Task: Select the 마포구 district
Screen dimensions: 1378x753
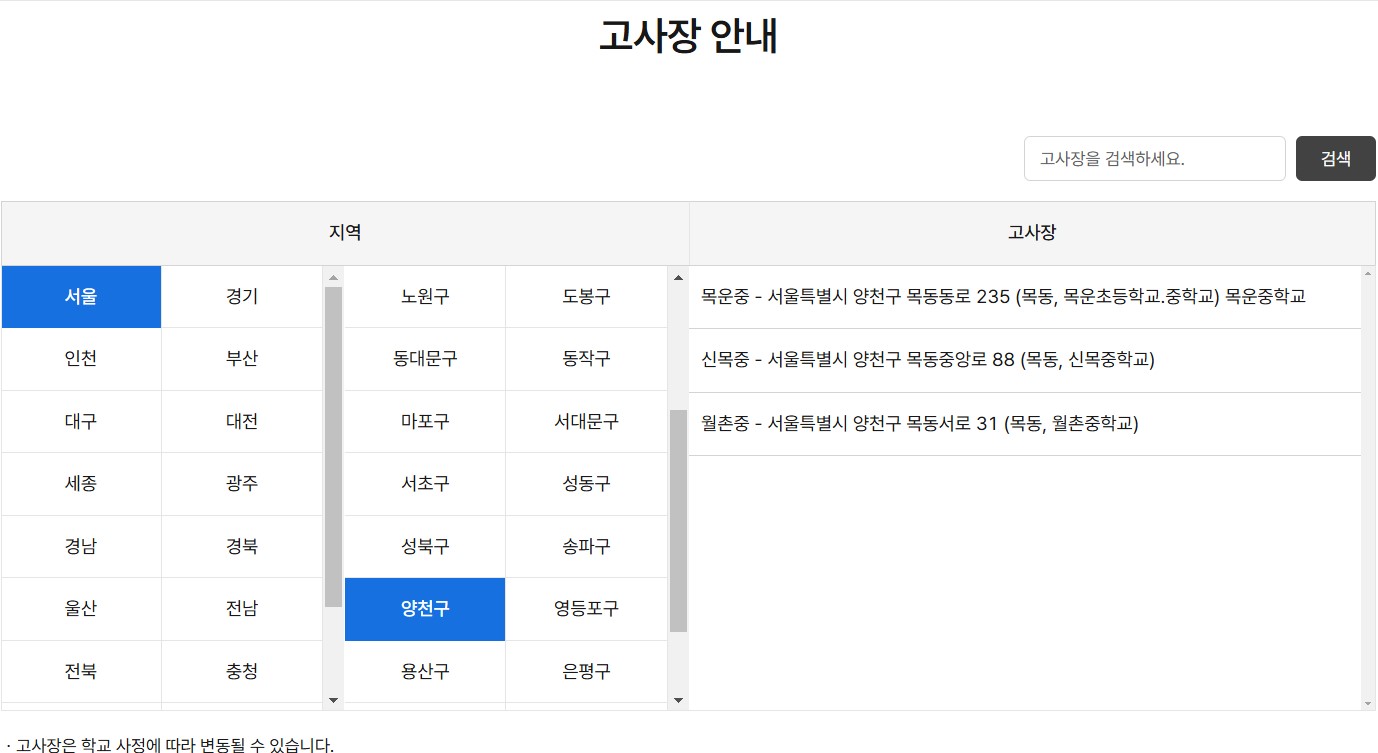Action: pos(424,421)
